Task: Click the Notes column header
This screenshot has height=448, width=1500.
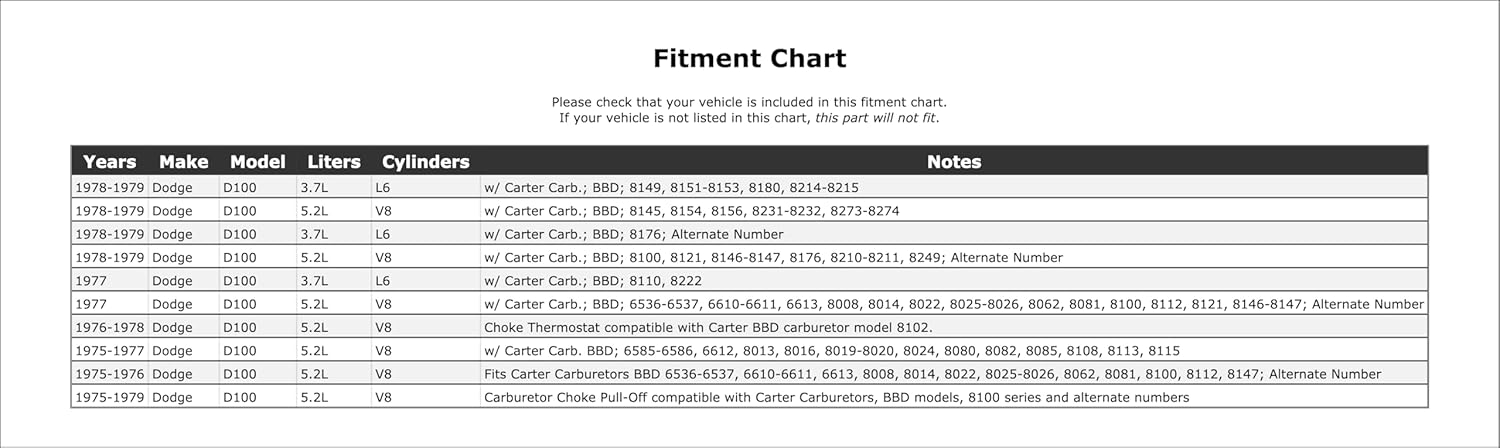Action: point(953,162)
